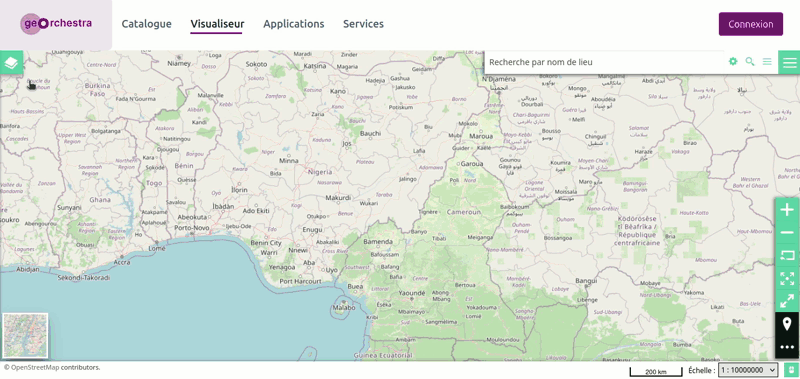
Task: Open the main hamburger side menu
Action: tap(789, 62)
